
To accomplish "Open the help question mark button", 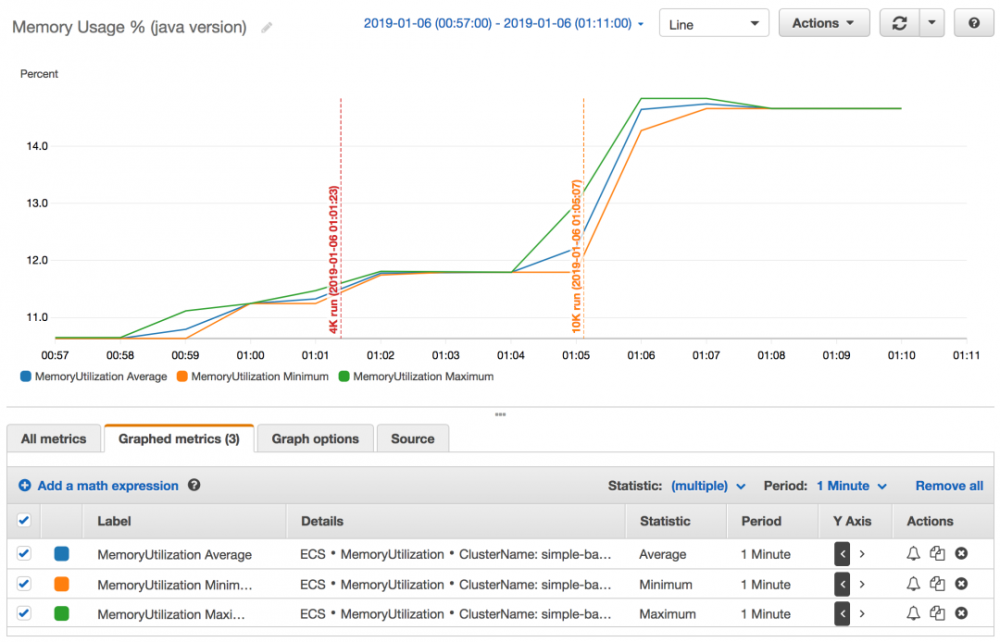I will click(x=974, y=24).
